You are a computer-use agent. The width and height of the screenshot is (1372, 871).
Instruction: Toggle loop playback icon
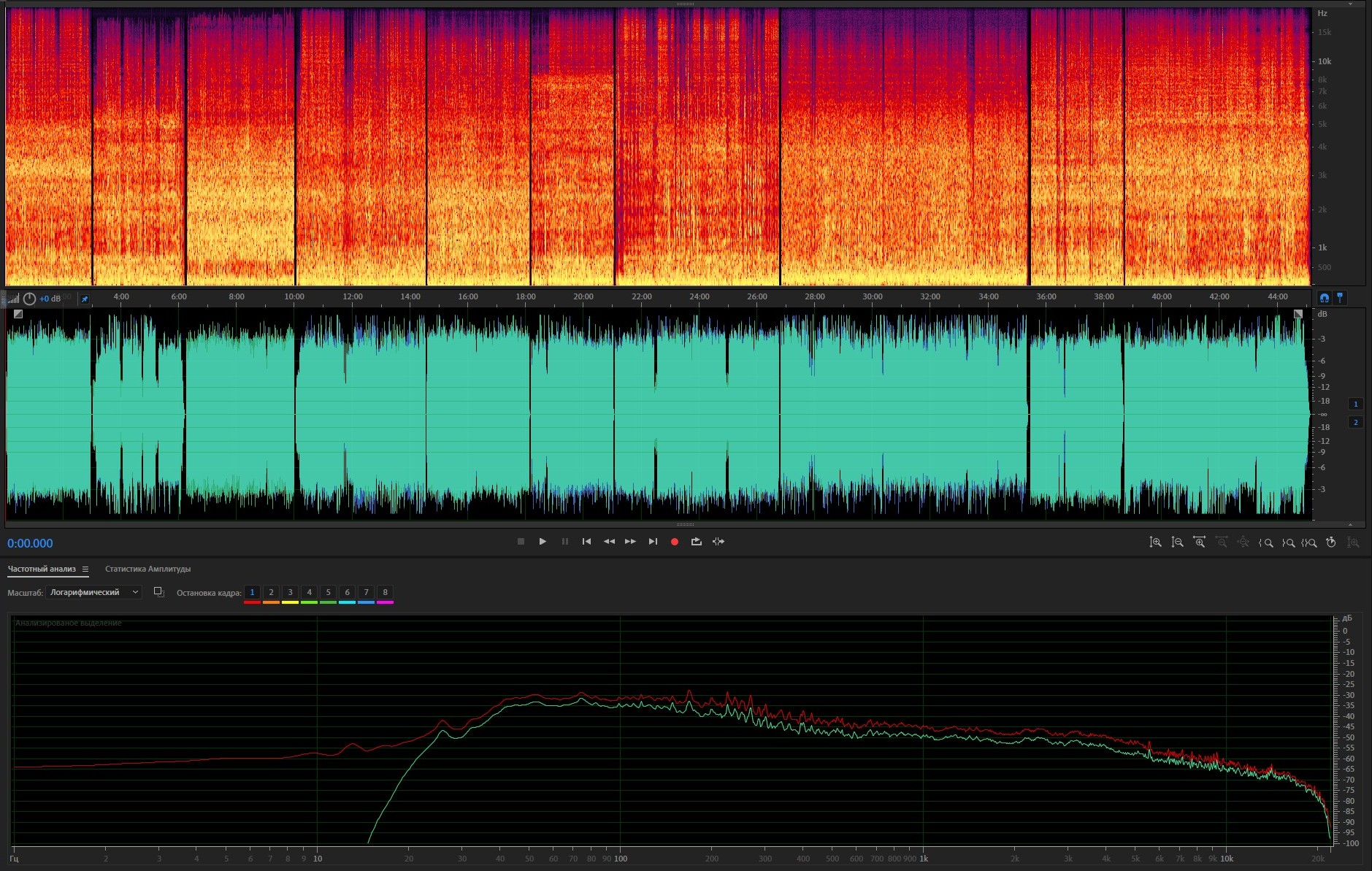coord(696,542)
